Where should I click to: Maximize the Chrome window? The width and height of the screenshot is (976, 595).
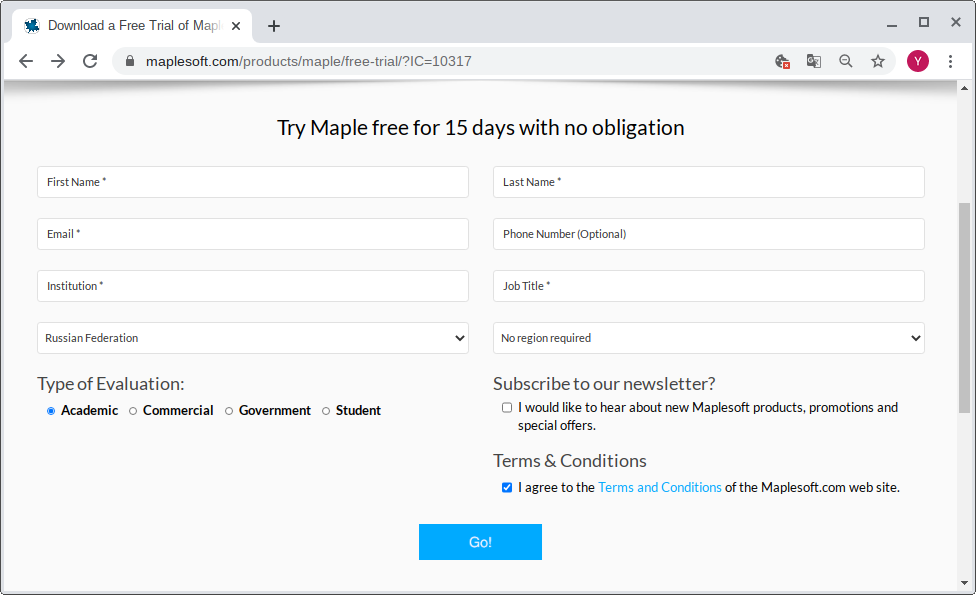click(924, 22)
